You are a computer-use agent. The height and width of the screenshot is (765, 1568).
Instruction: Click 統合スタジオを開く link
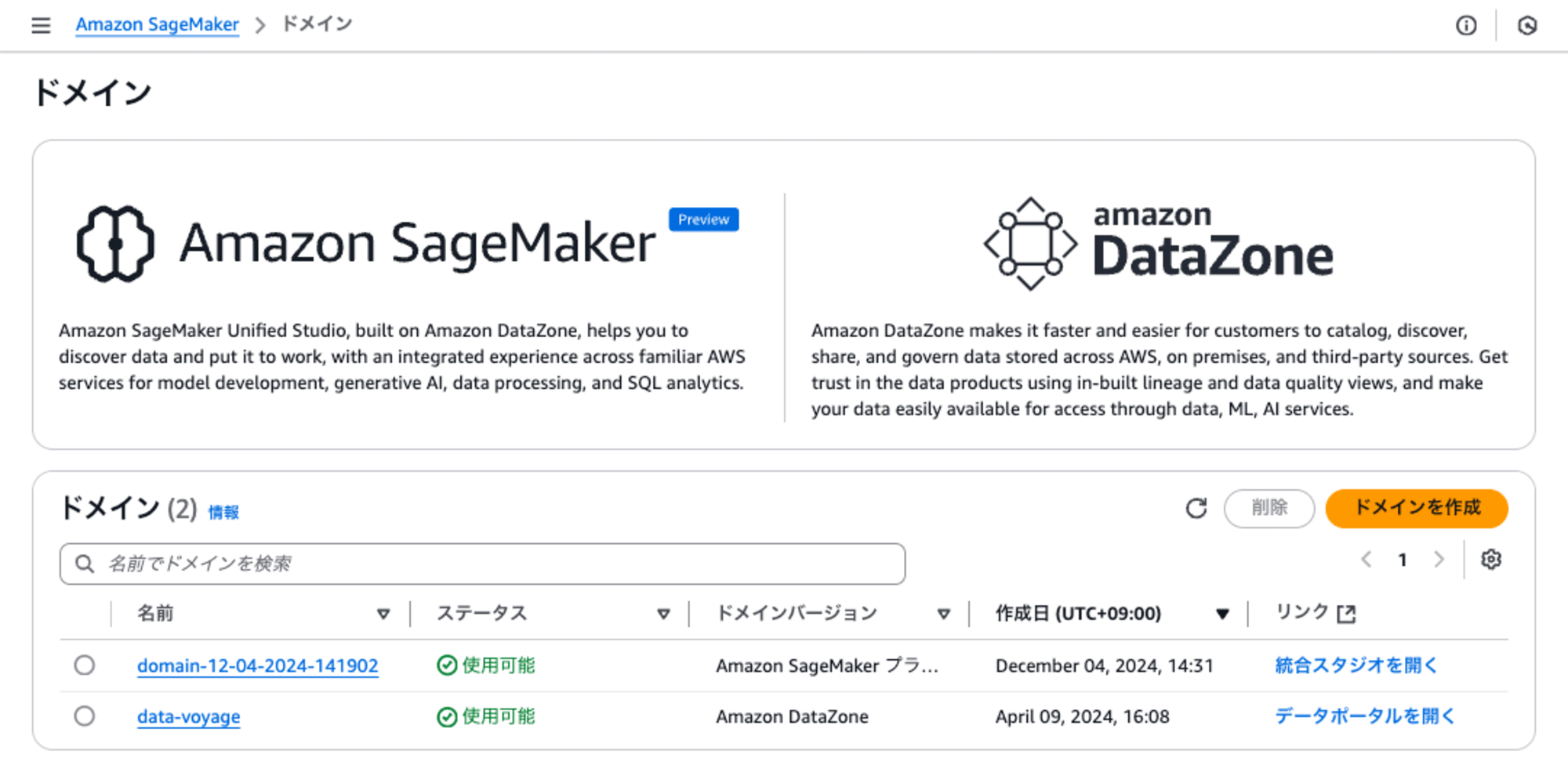(x=1356, y=665)
